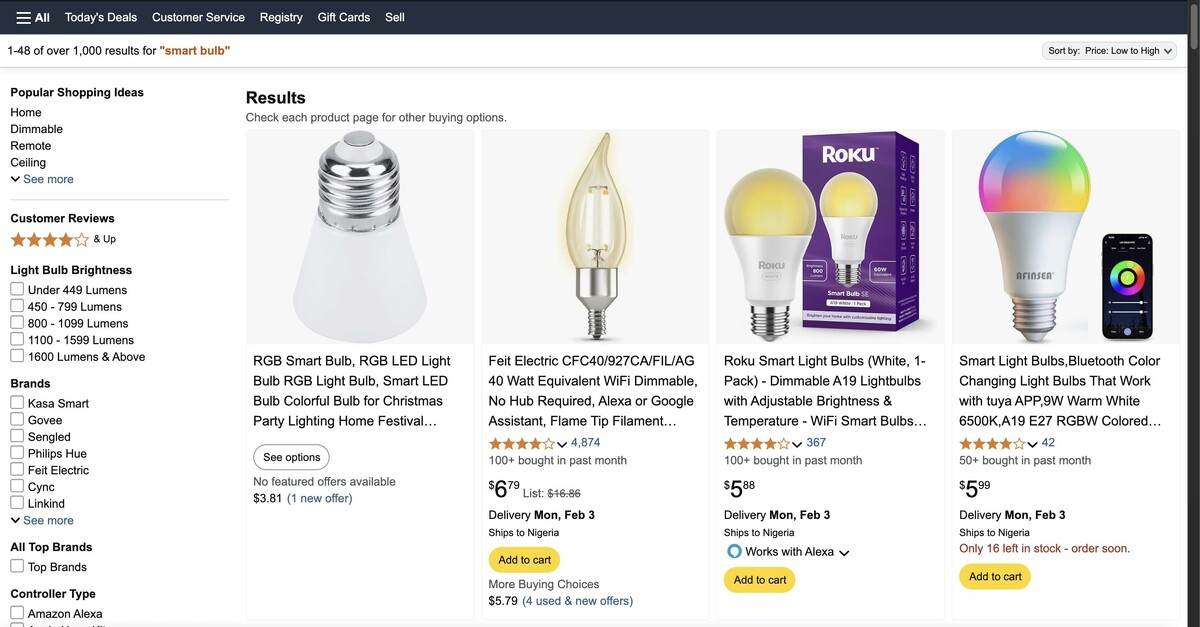Open the All hamburger menu
1200x627 pixels.
pos(33,17)
